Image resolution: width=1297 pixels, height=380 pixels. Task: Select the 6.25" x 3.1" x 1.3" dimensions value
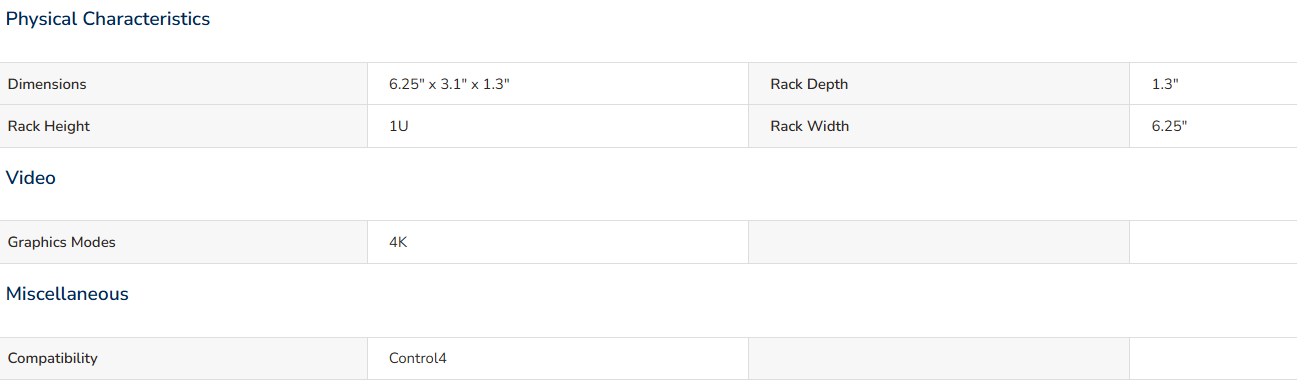coord(450,84)
